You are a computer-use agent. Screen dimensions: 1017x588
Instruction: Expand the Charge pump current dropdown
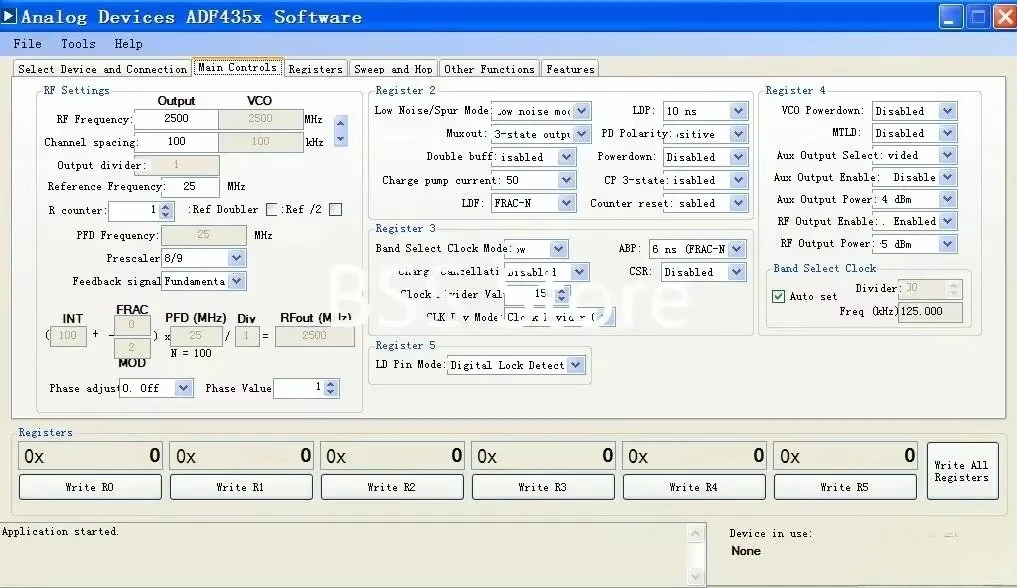(x=567, y=181)
